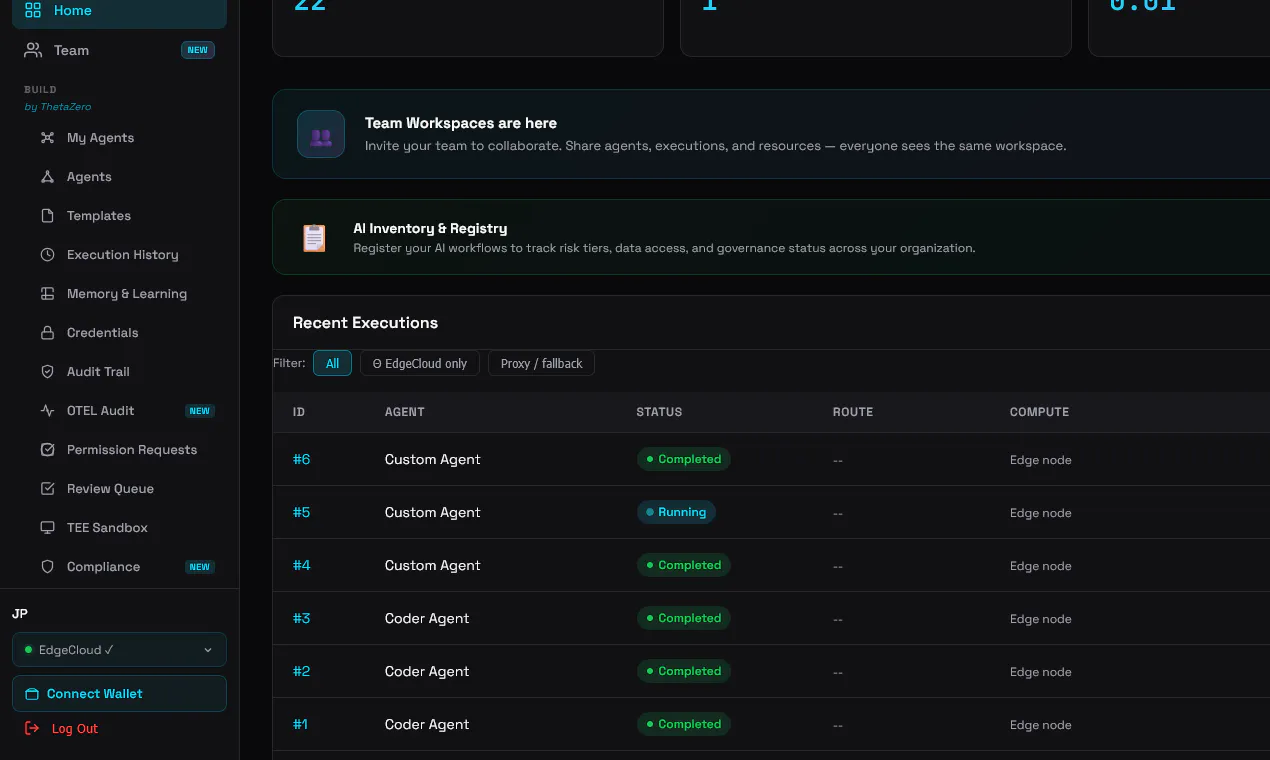Click the AI Inventory & Registry banner title
Viewport: 1270px width, 760px height.
click(430, 228)
